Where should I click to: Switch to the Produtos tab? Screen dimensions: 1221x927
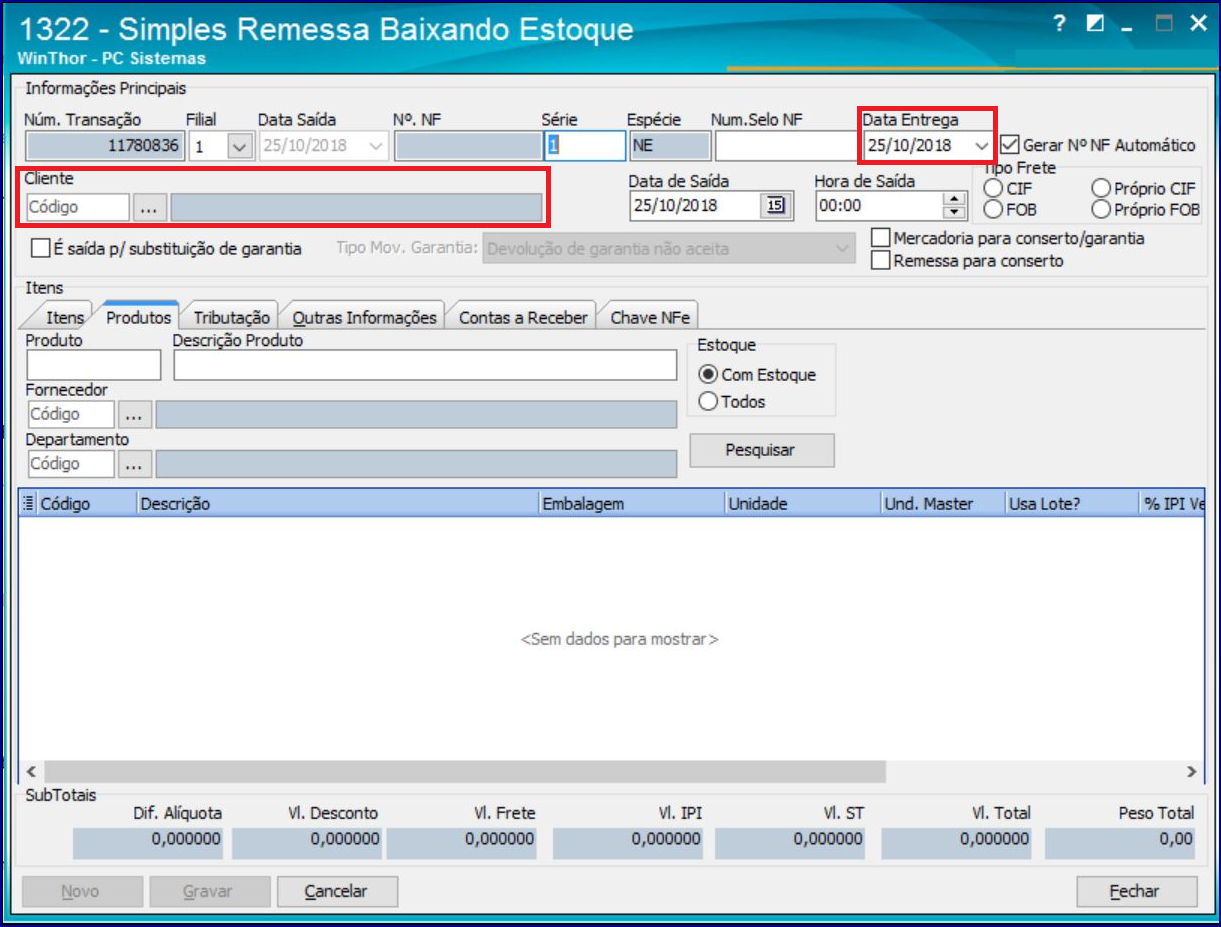(138, 317)
